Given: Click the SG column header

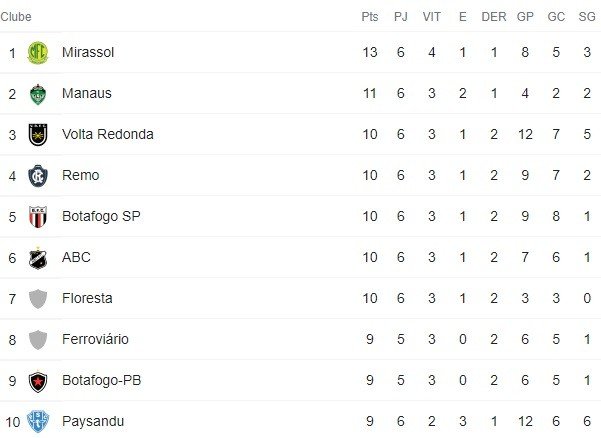Looking at the screenshot, I should (584, 17).
